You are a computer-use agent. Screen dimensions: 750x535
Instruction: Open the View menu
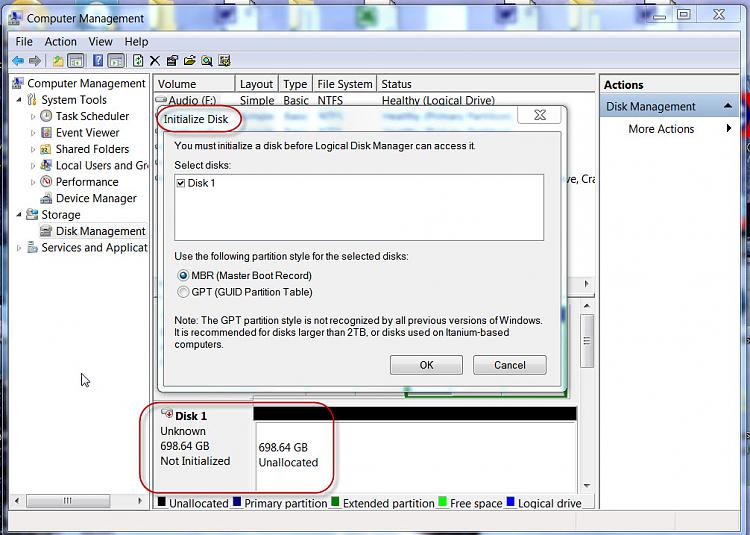pyautogui.click(x=100, y=42)
